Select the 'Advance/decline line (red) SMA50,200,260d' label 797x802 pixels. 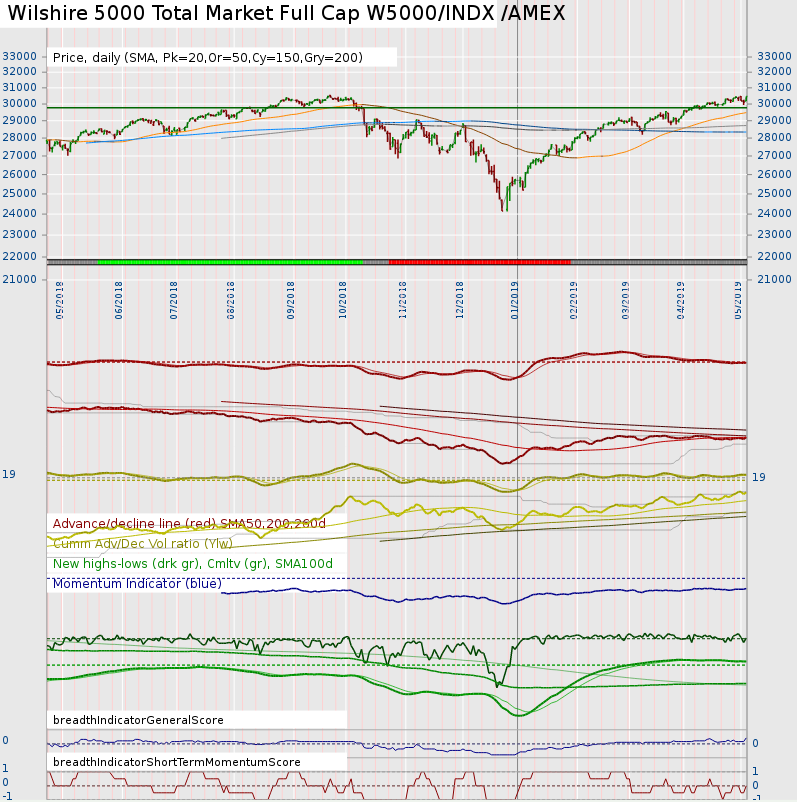click(189, 523)
